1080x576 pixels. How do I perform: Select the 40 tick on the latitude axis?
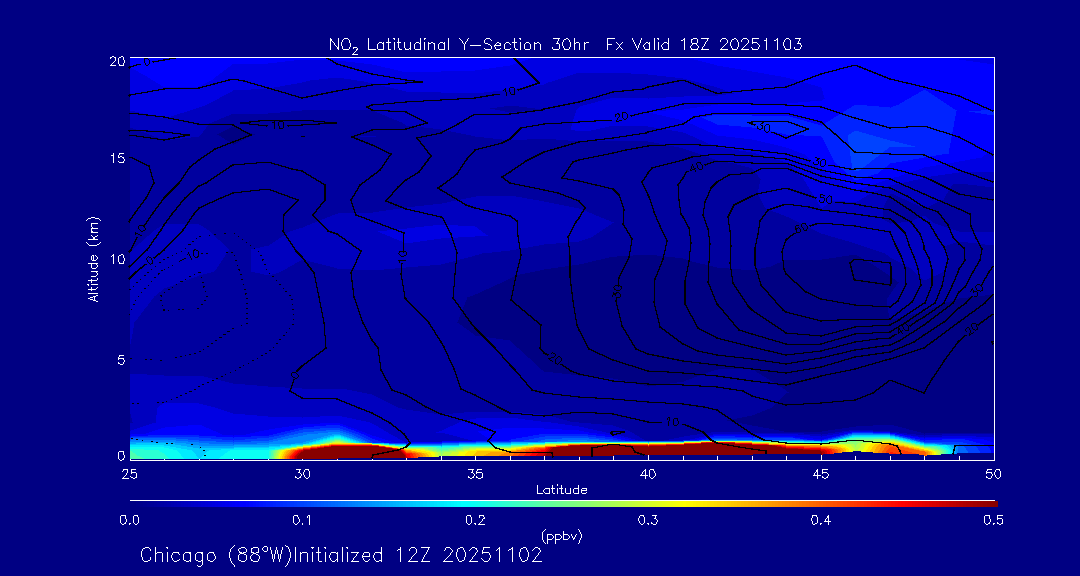point(648,474)
